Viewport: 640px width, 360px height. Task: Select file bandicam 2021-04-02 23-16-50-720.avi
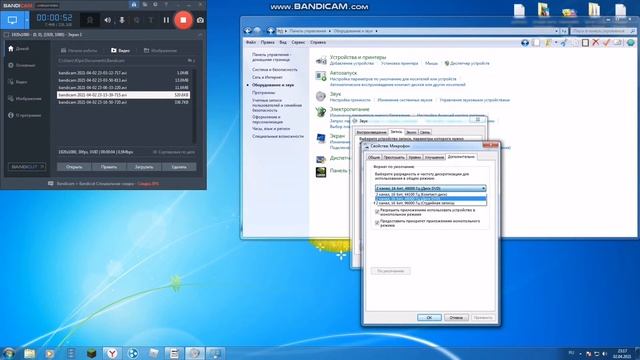point(123,102)
